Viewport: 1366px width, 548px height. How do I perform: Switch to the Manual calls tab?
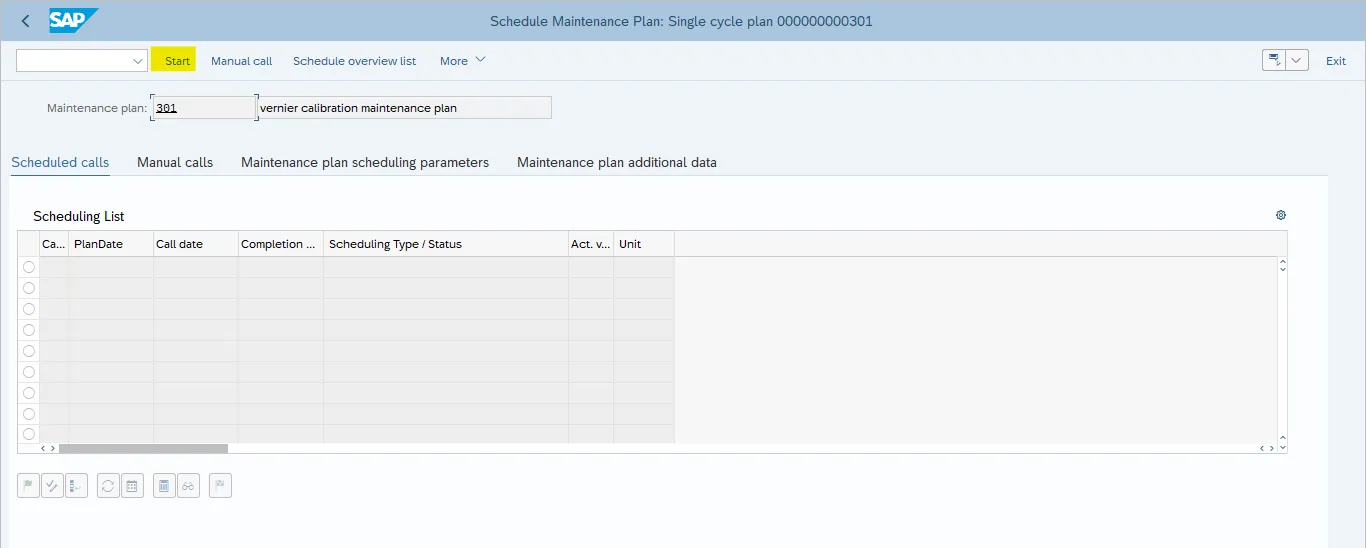[175, 162]
